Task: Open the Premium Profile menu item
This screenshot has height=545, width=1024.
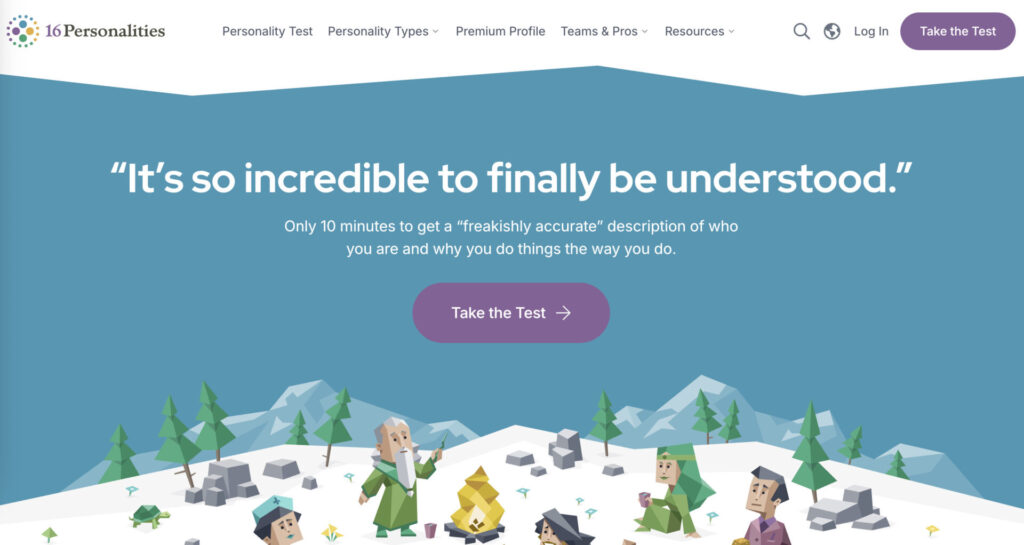Action: click(500, 31)
